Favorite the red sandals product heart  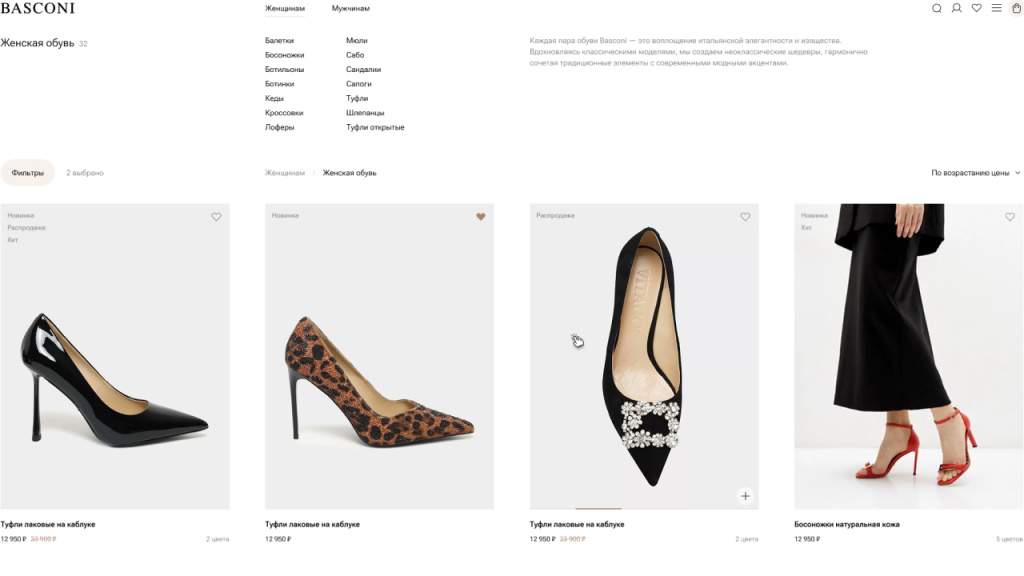[1010, 217]
